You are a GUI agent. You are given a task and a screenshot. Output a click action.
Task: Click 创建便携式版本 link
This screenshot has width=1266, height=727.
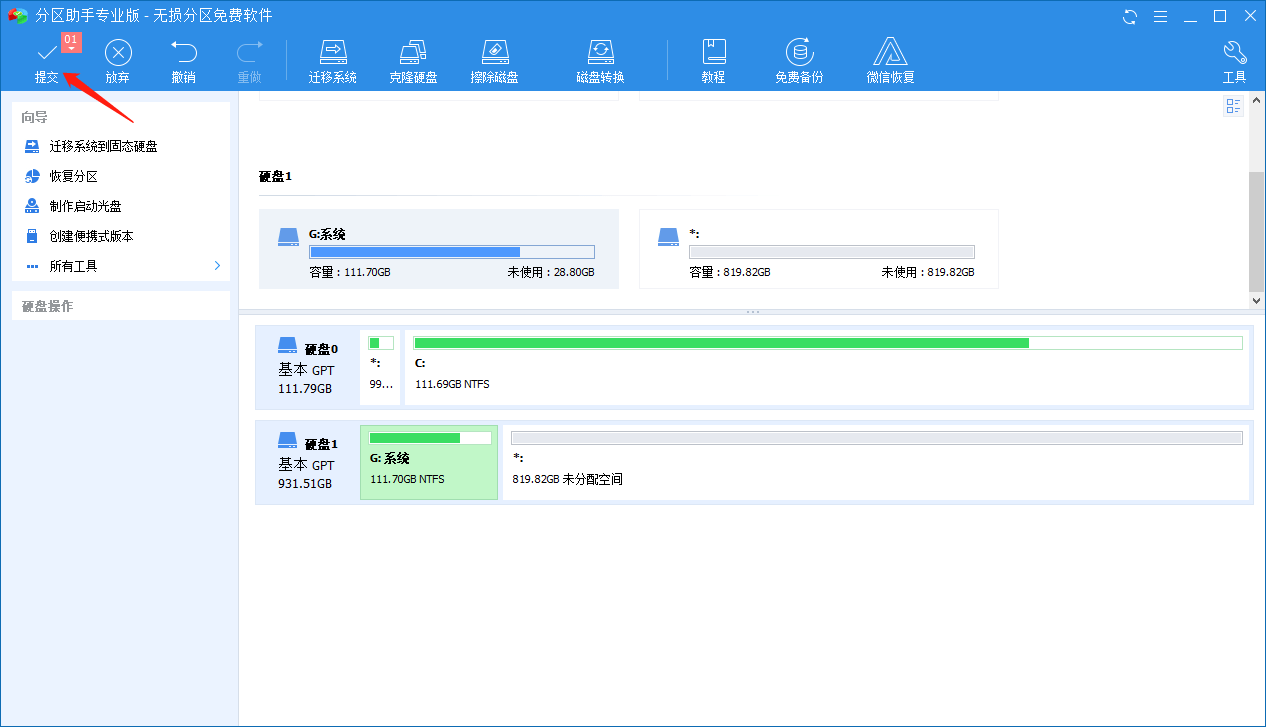(91, 236)
